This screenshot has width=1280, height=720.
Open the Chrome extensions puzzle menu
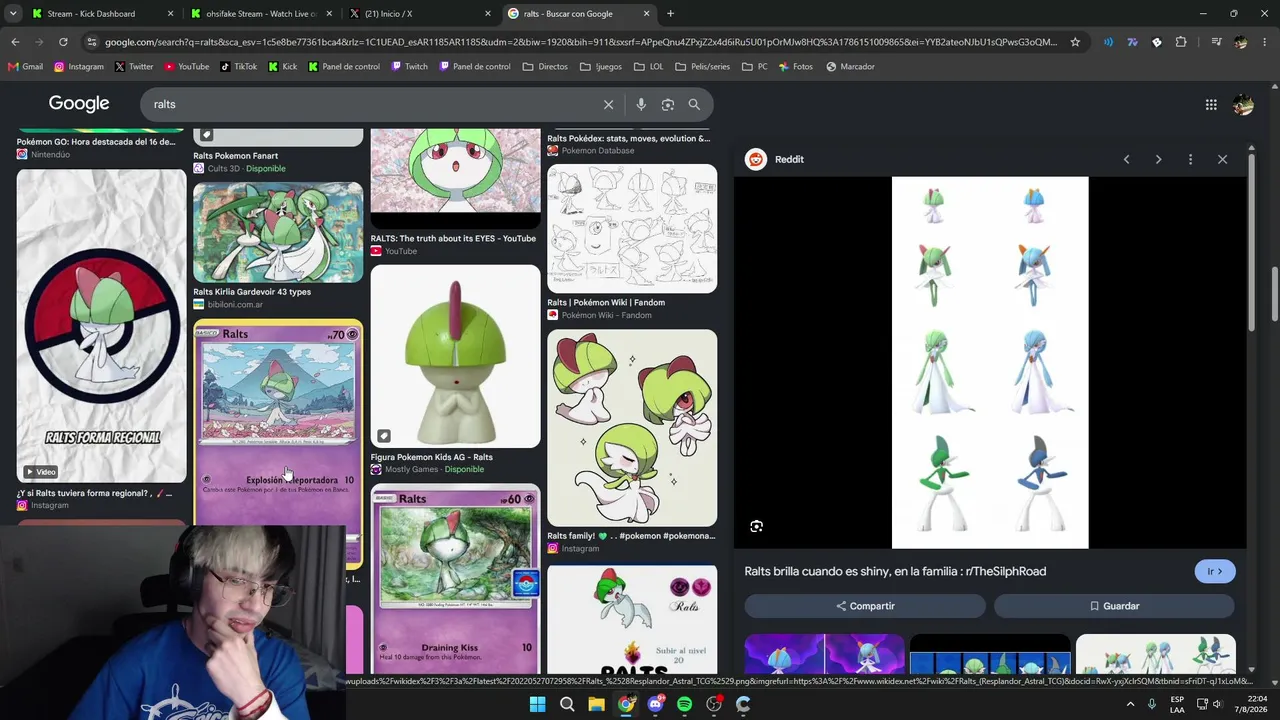point(1181,42)
